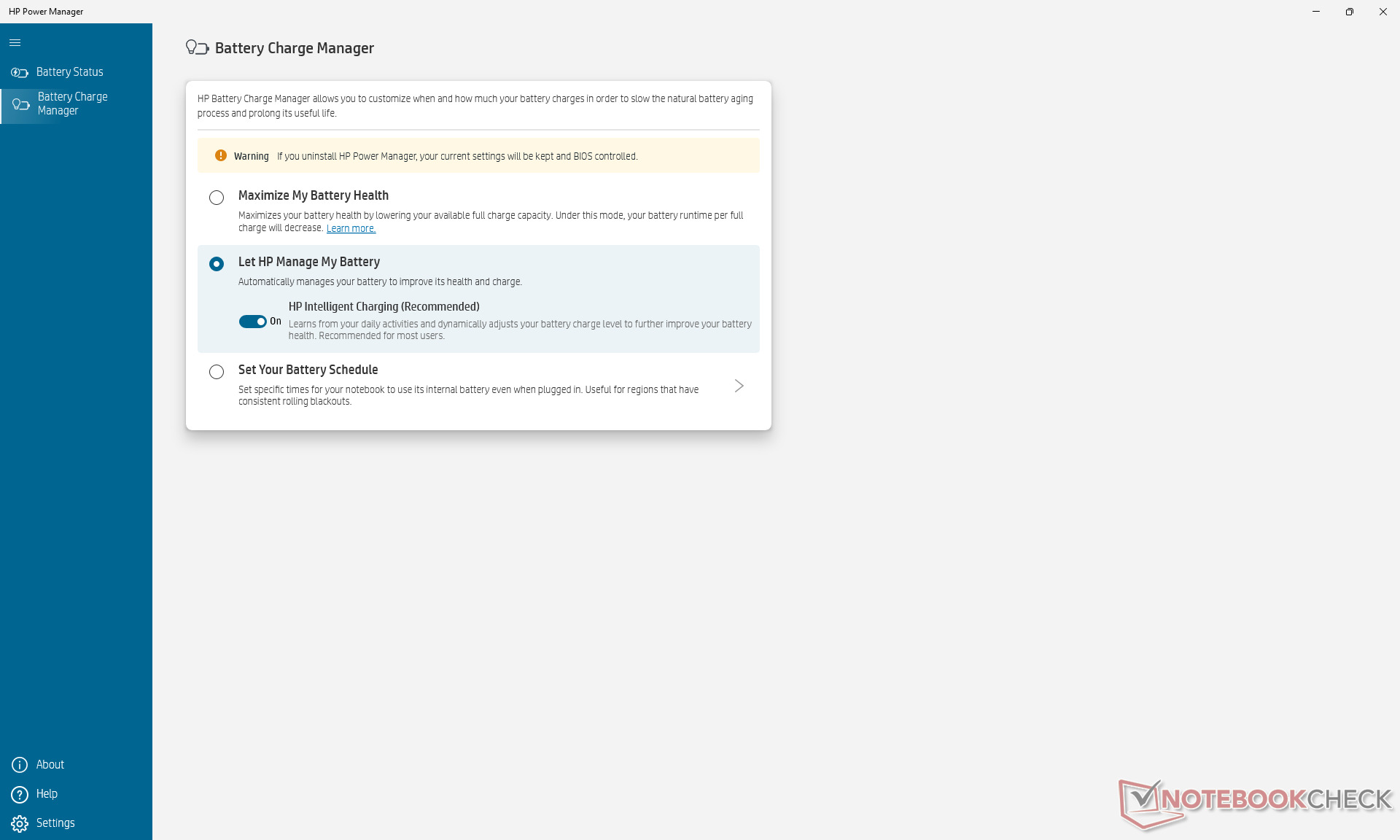This screenshot has width=1400, height=840.
Task: Select Set Your Battery Schedule radio button
Action: 217,372
